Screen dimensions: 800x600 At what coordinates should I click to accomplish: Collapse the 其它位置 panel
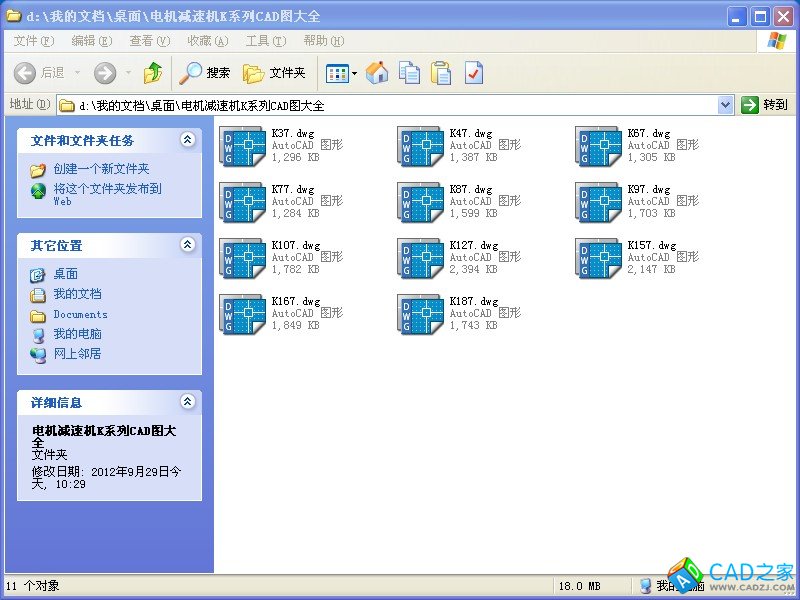tap(187, 245)
